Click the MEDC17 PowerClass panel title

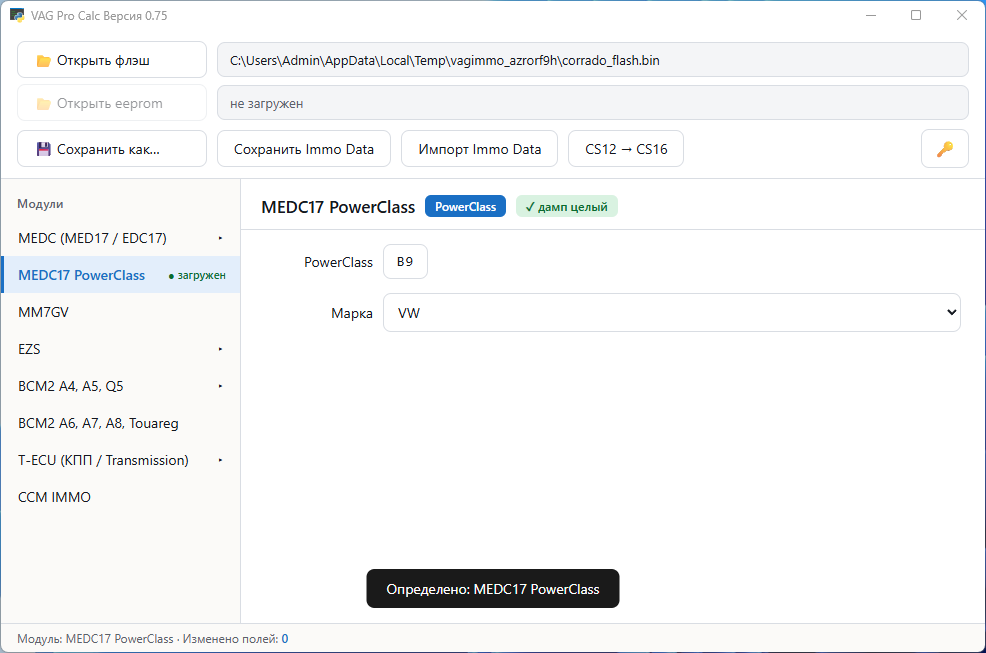[x=338, y=207]
